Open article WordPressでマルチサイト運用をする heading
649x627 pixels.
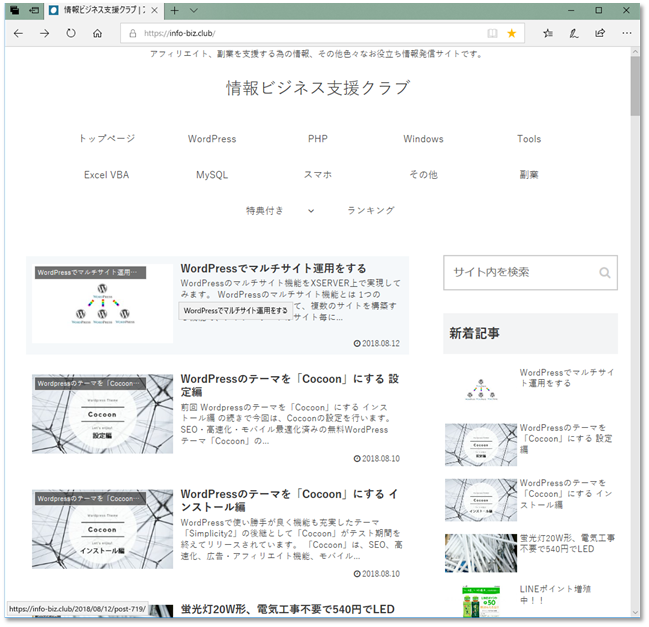click(273, 268)
